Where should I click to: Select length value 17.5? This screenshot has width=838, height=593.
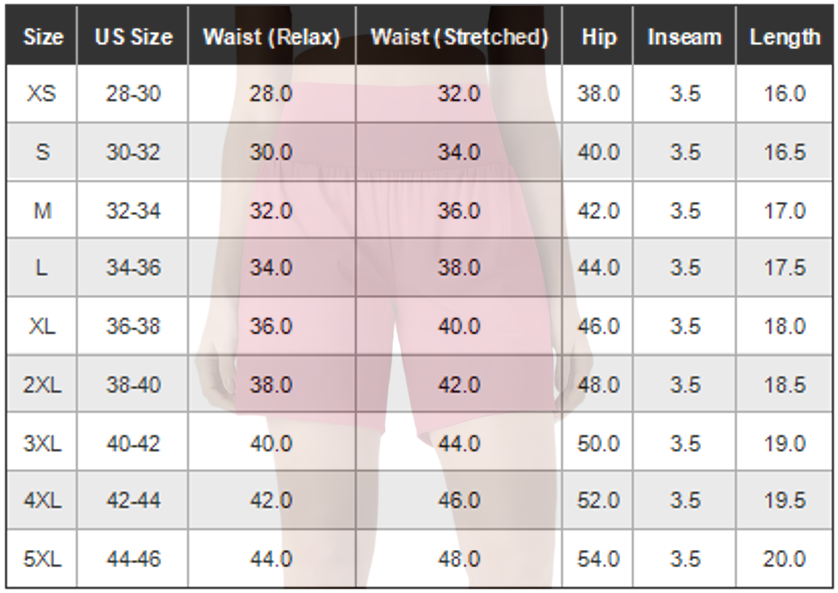(784, 267)
